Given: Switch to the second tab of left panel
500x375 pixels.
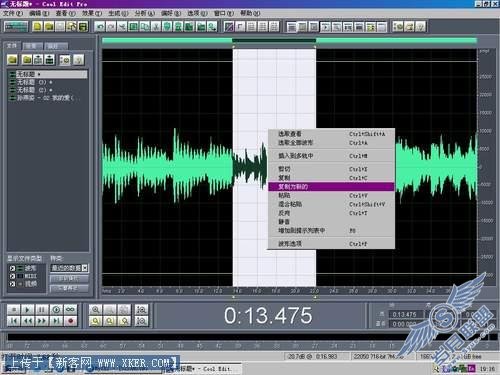Looking at the screenshot, I should click(x=33, y=46).
